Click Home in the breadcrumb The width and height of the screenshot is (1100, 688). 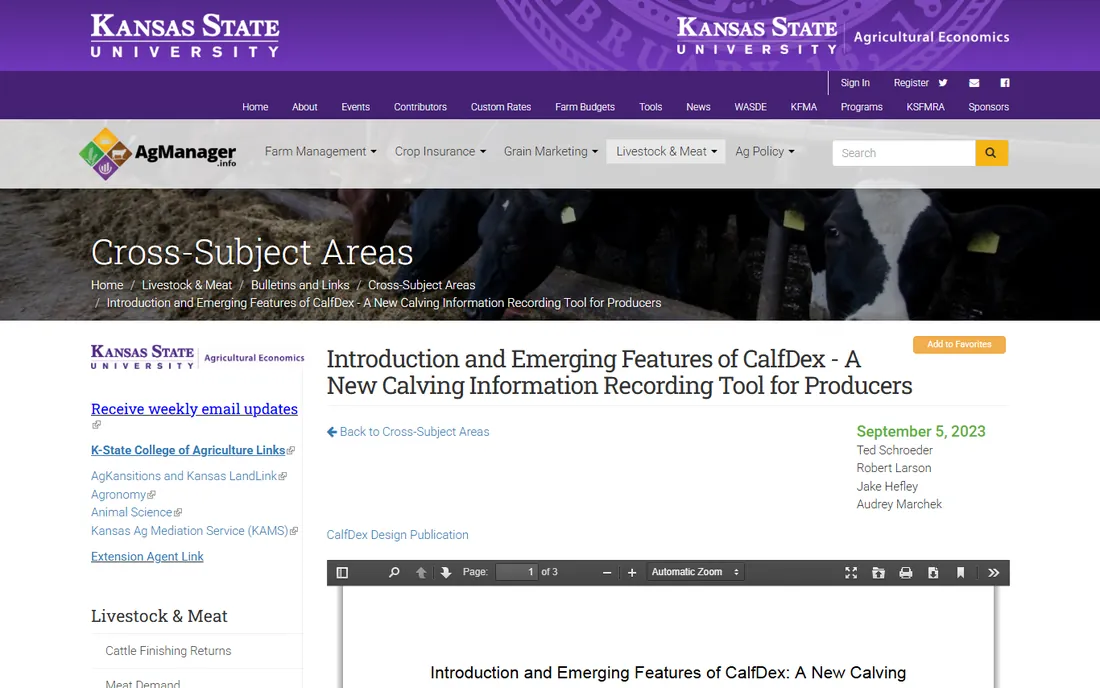pos(107,285)
